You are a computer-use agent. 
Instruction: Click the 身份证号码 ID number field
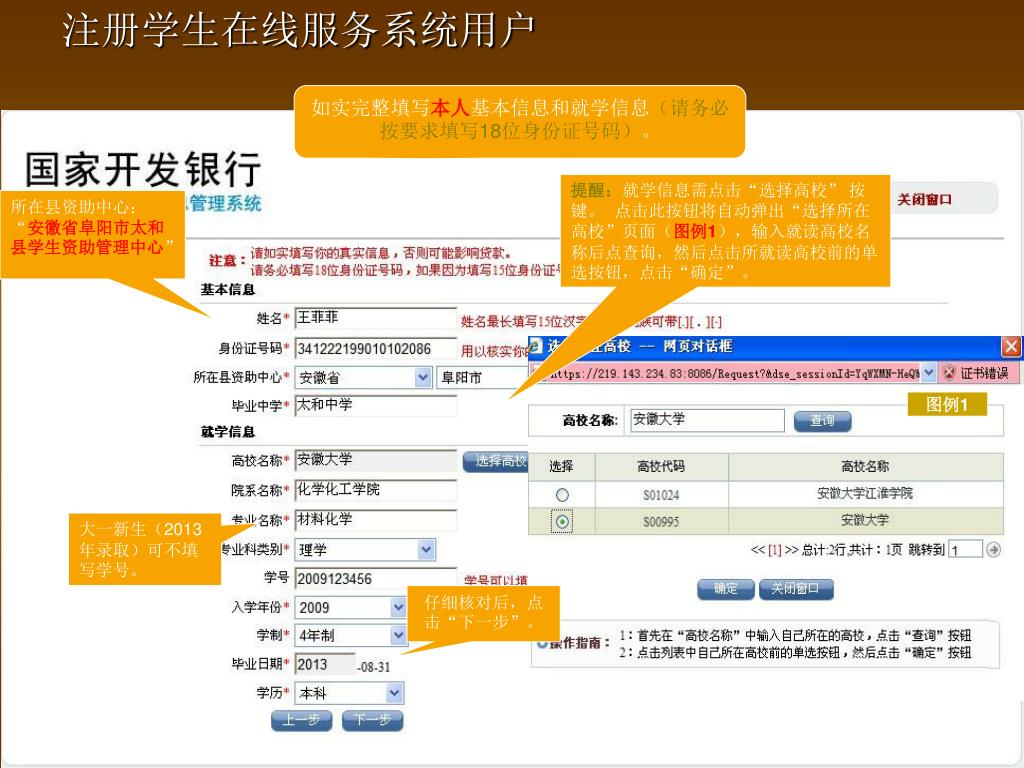(376, 349)
